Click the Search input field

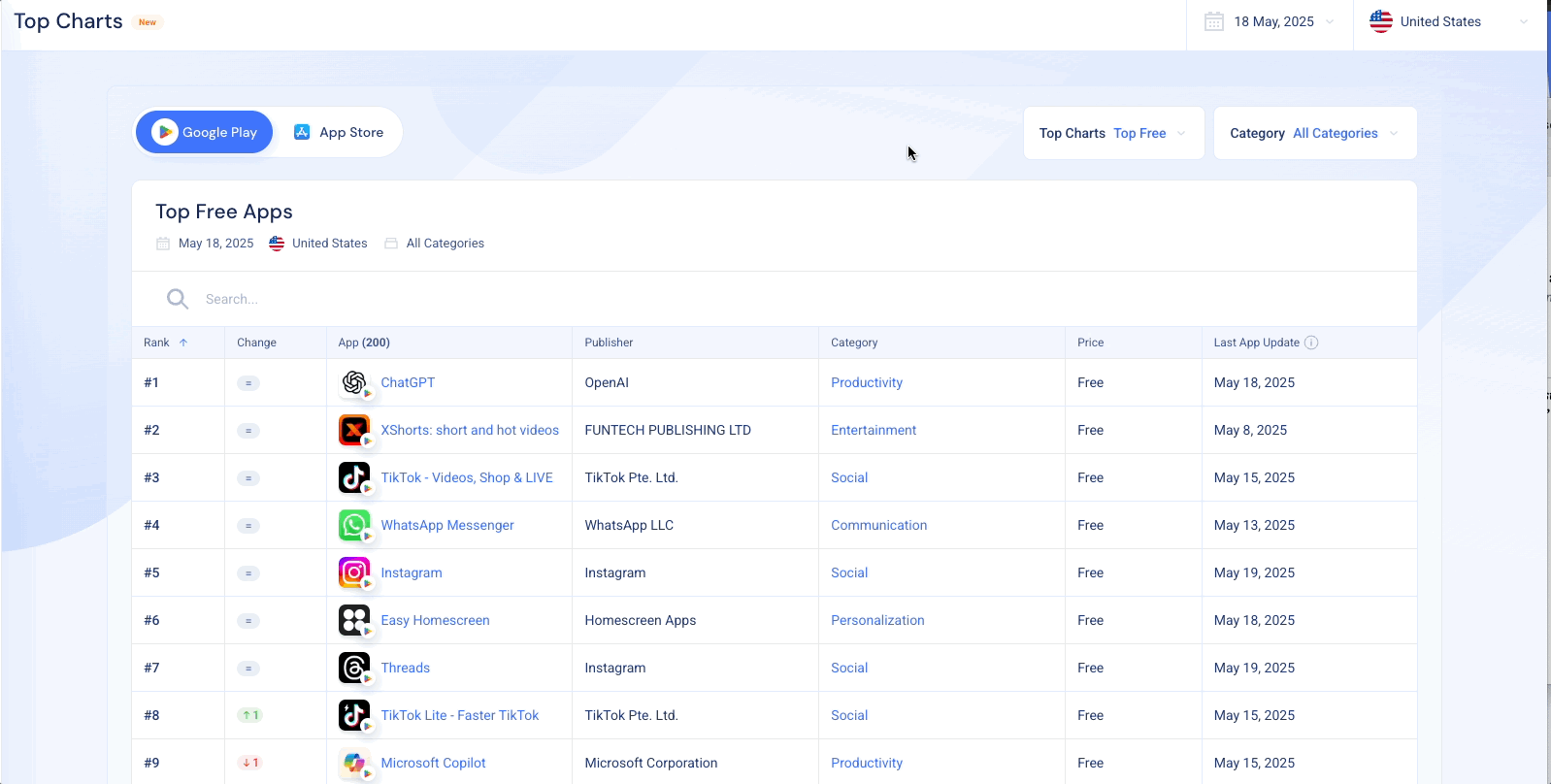(x=775, y=299)
